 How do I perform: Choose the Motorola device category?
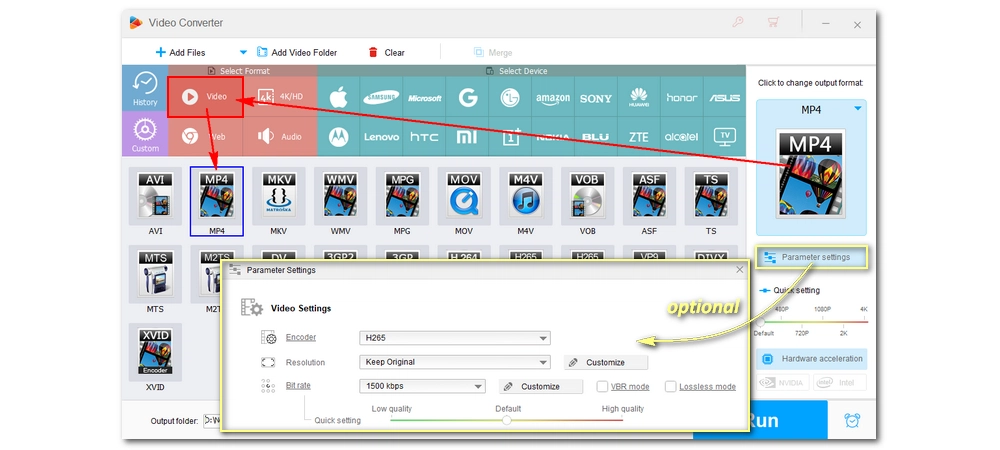(338, 136)
